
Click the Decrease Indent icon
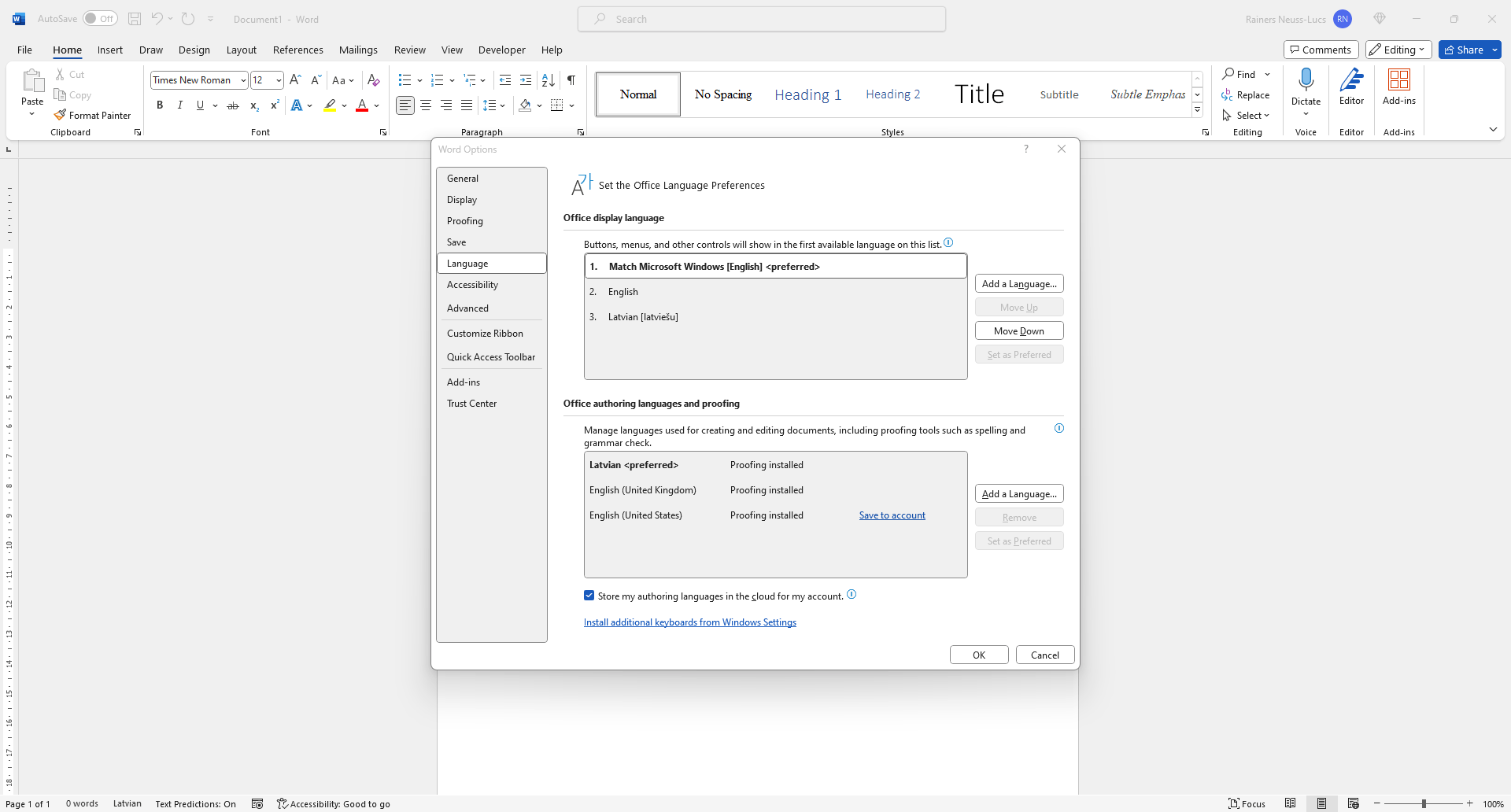click(505, 79)
